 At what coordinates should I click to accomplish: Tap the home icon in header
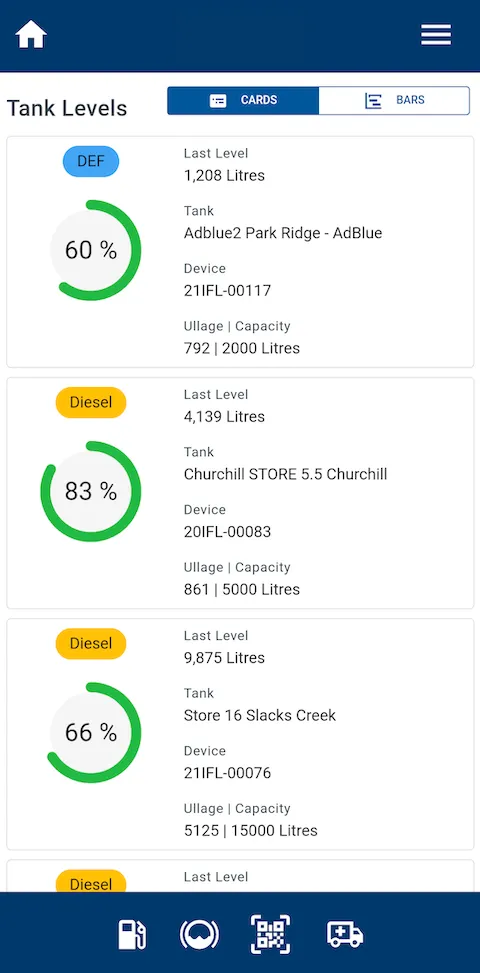point(31,35)
